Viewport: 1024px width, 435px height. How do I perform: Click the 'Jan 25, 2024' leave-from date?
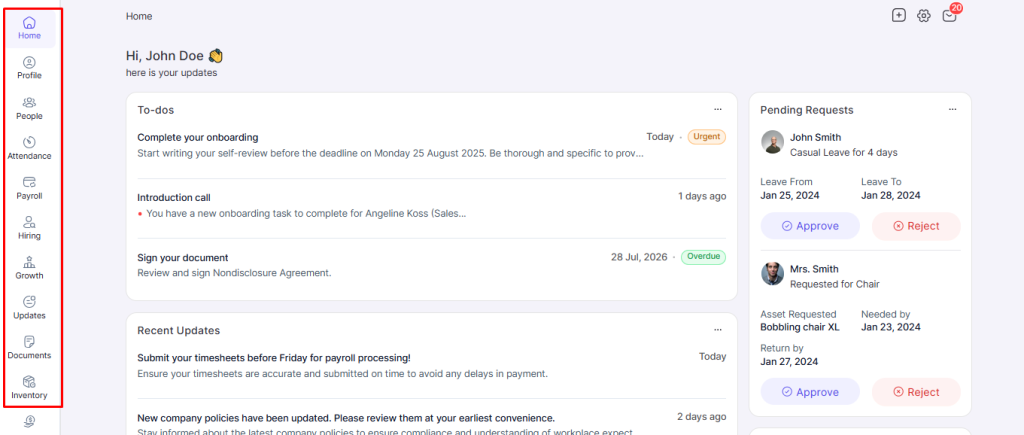[790, 195]
